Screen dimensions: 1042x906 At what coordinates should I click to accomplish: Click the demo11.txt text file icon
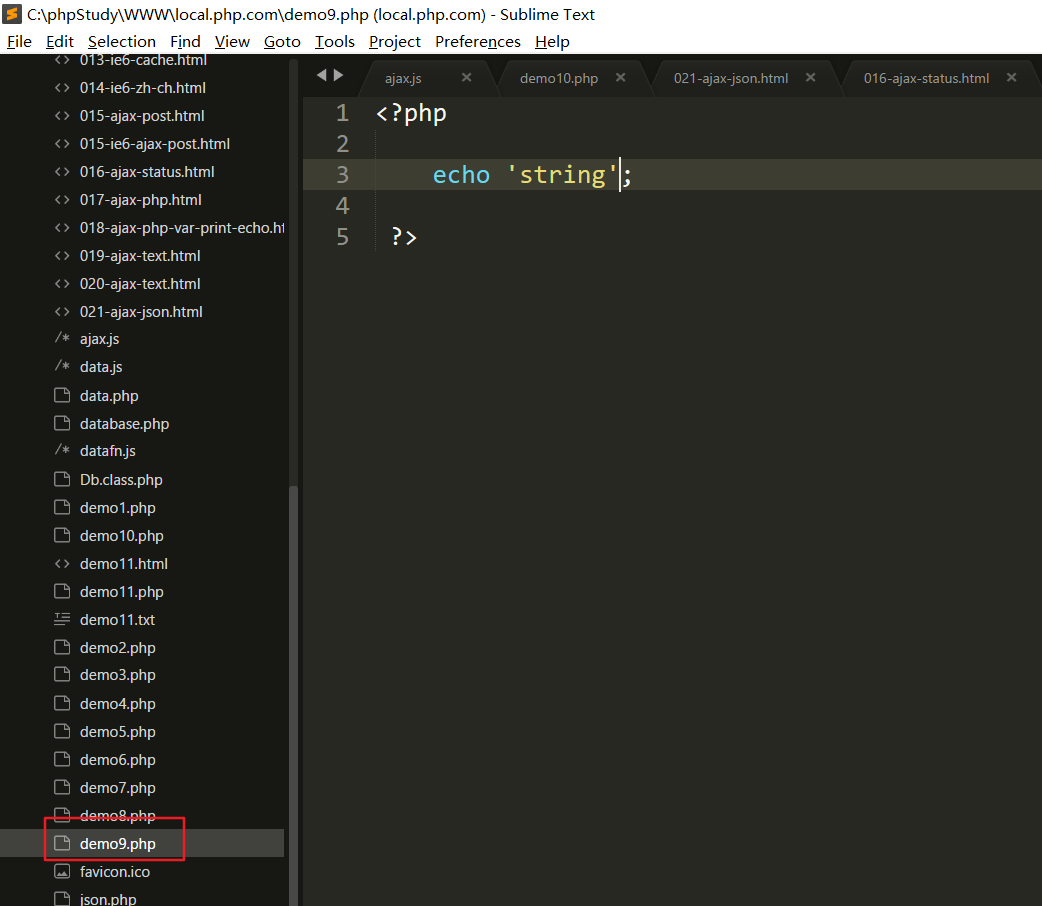pos(62,620)
